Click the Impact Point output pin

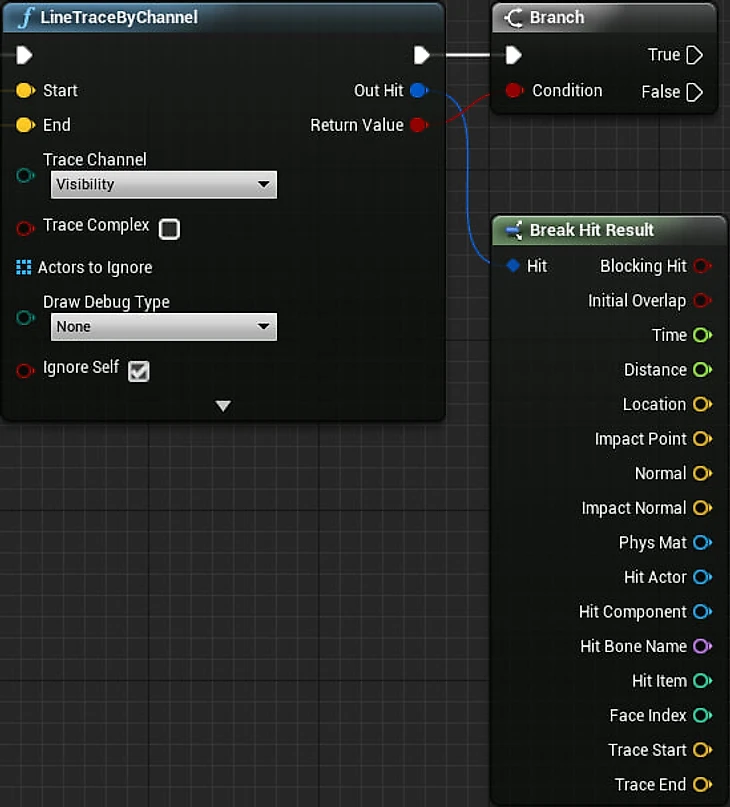703,439
